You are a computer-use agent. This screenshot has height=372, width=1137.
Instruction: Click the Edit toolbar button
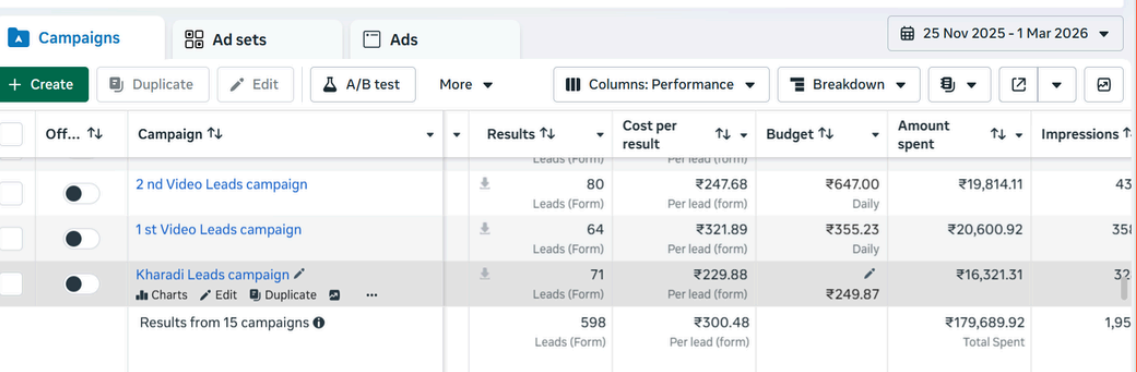(255, 85)
